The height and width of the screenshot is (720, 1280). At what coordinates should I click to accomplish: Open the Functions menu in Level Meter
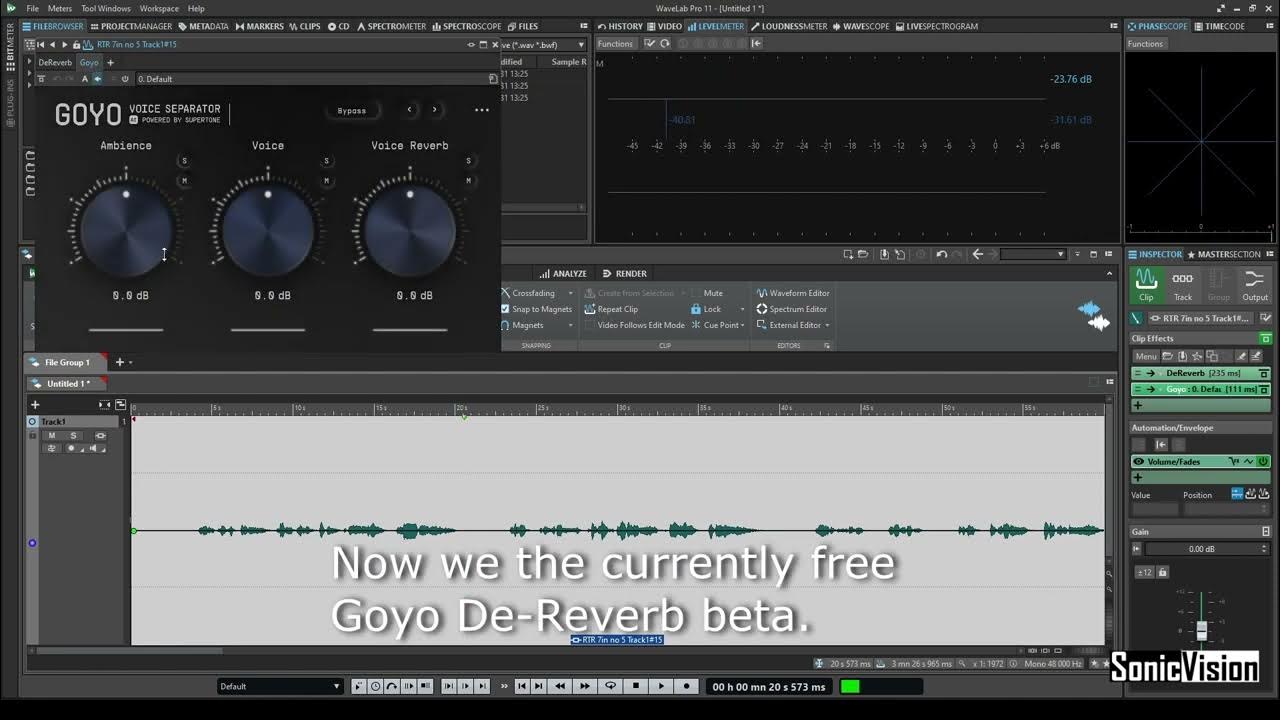click(616, 43)
